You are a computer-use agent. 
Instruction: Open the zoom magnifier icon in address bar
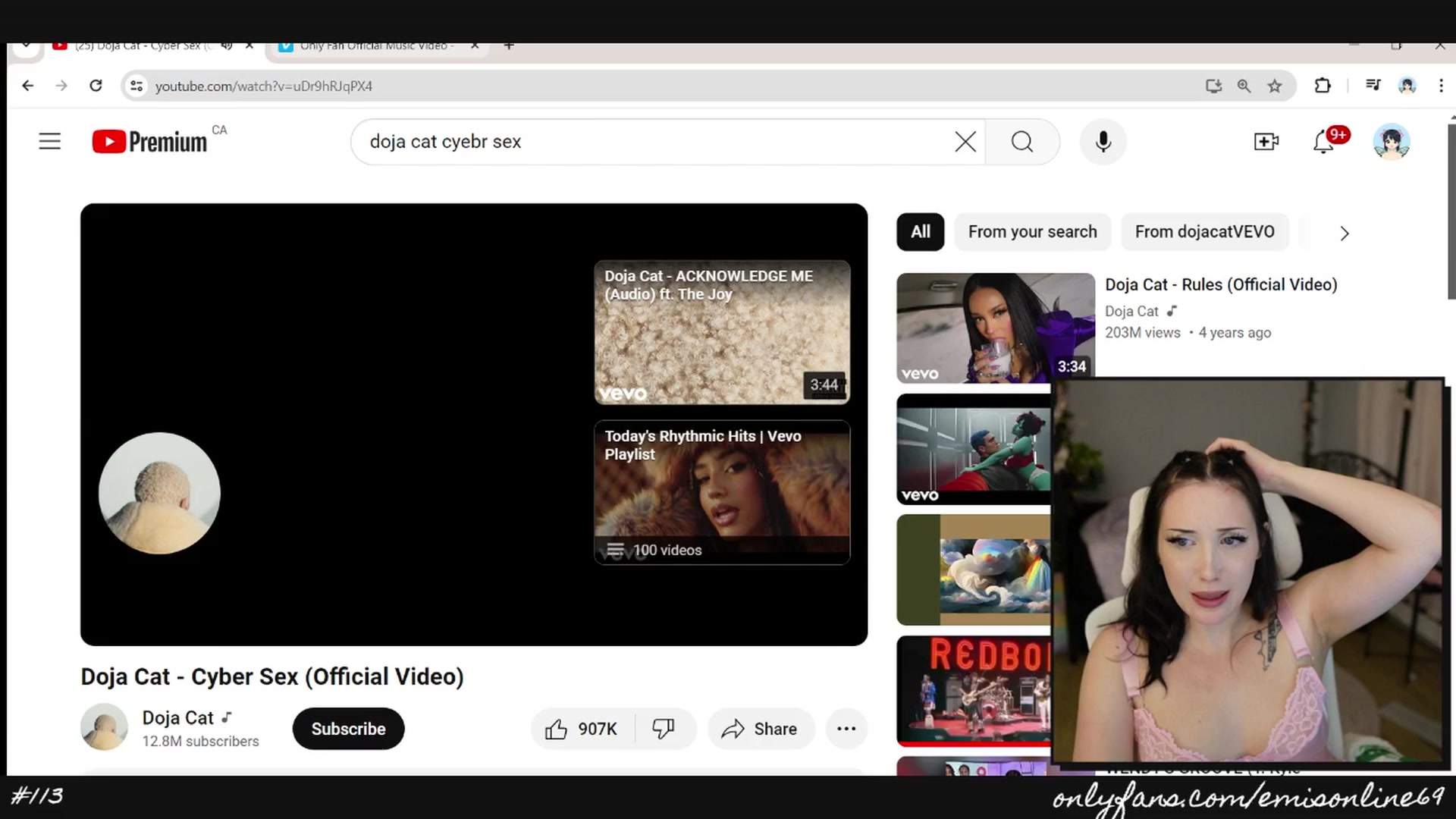coord(1244,86)
